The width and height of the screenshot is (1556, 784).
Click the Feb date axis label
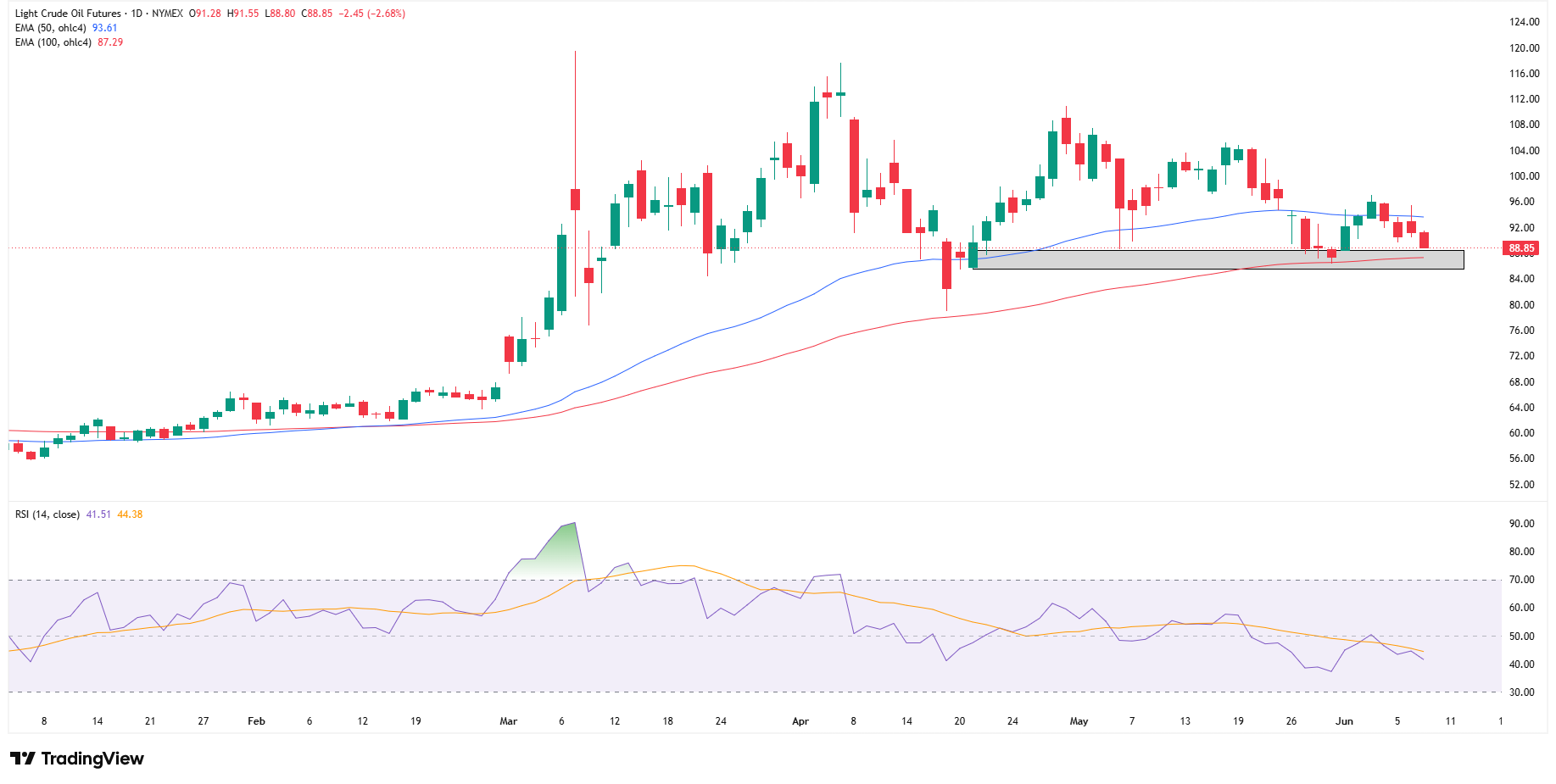point(256,721)
